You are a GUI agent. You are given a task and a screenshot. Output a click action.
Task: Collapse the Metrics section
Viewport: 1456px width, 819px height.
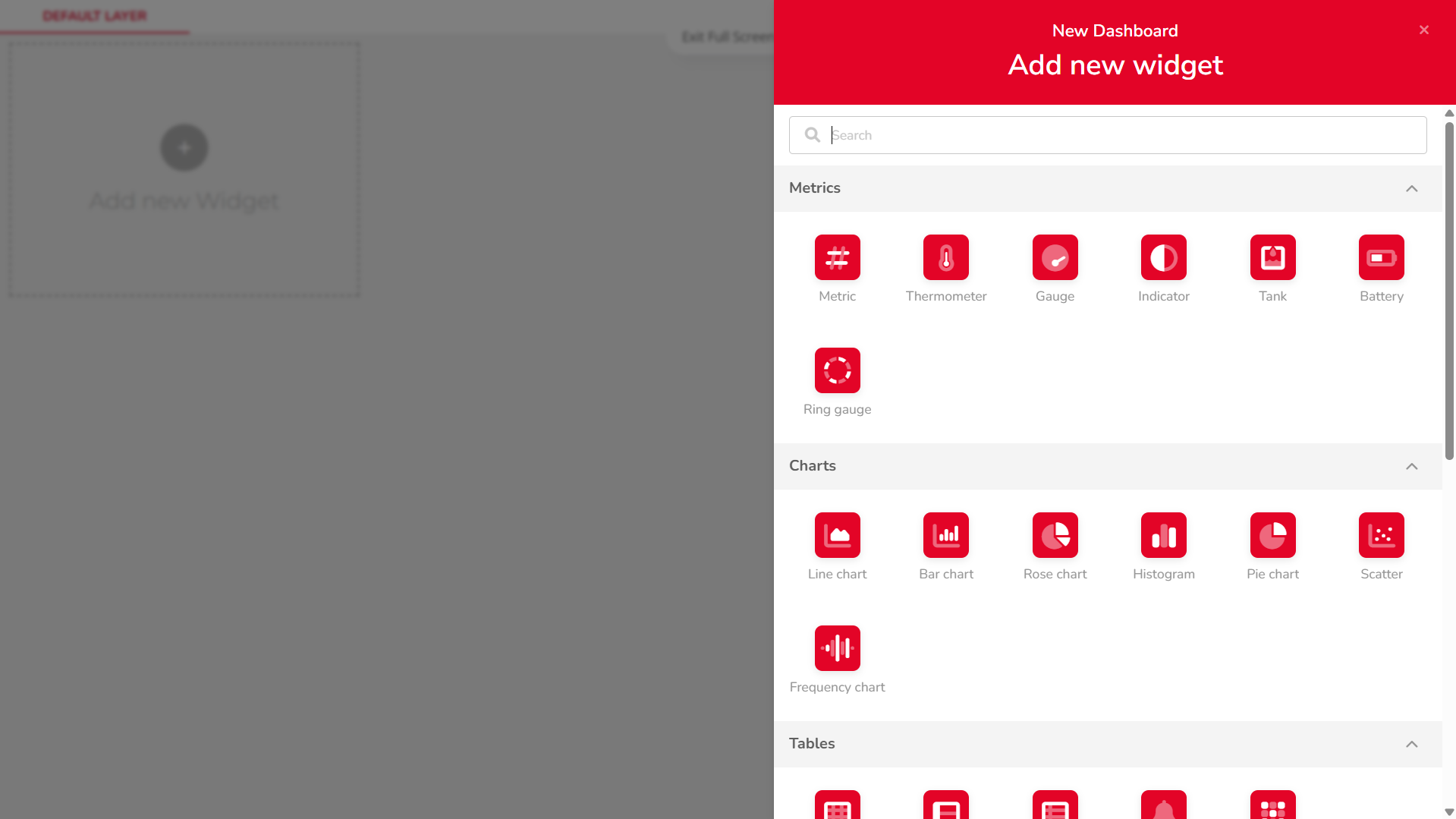point(1411,188)
